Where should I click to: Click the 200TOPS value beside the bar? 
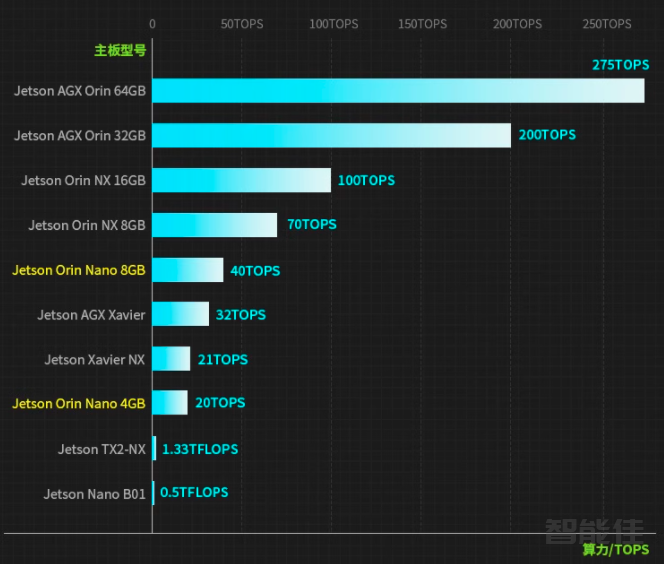point(547,135)
